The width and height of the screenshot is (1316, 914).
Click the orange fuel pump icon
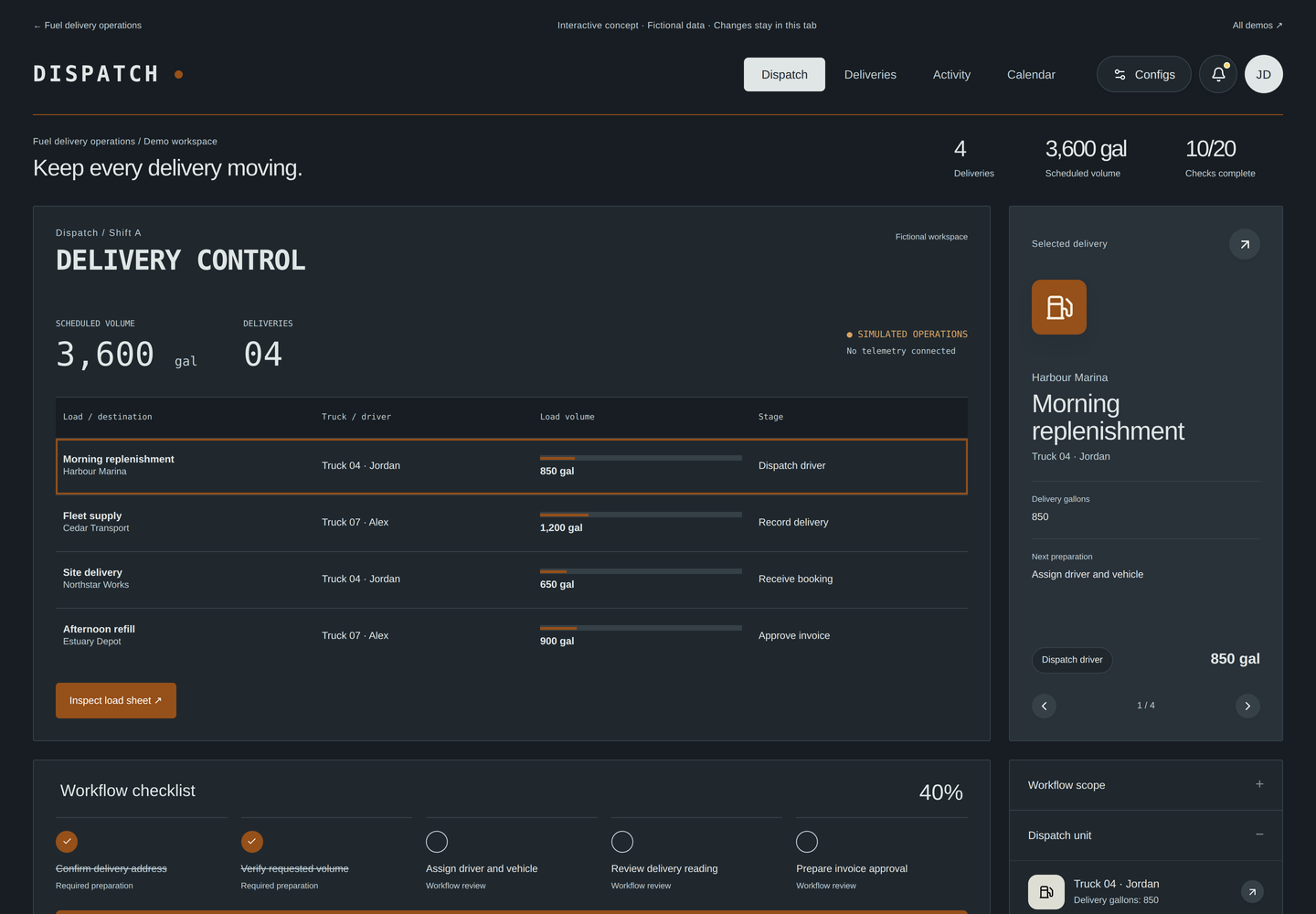(x=1059, y=307)
